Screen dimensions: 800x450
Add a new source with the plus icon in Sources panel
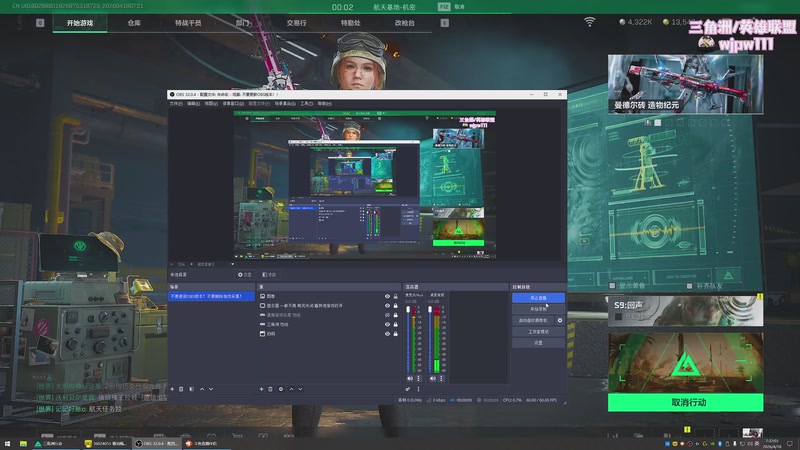[261, 389]
